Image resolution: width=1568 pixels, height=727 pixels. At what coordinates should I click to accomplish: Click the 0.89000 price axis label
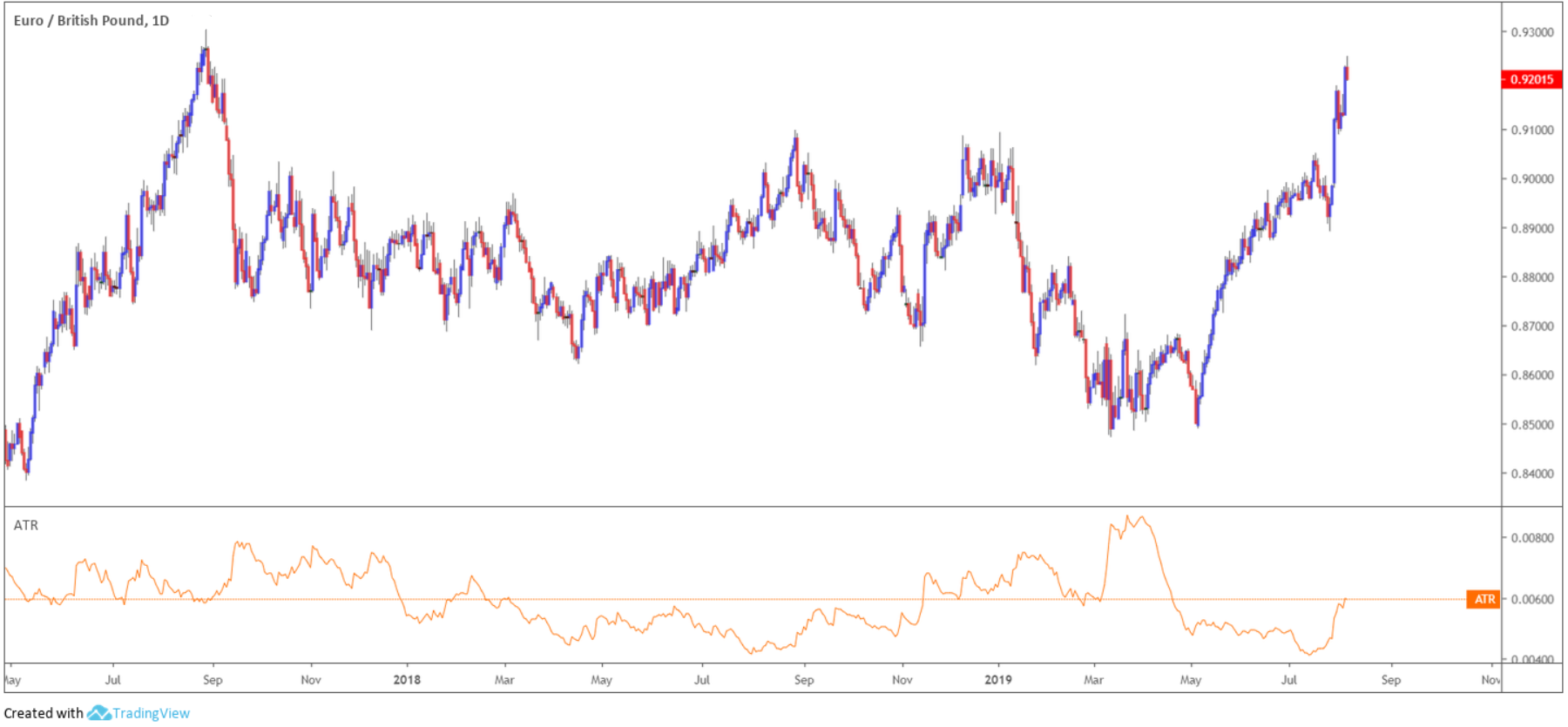[1532, 228]
